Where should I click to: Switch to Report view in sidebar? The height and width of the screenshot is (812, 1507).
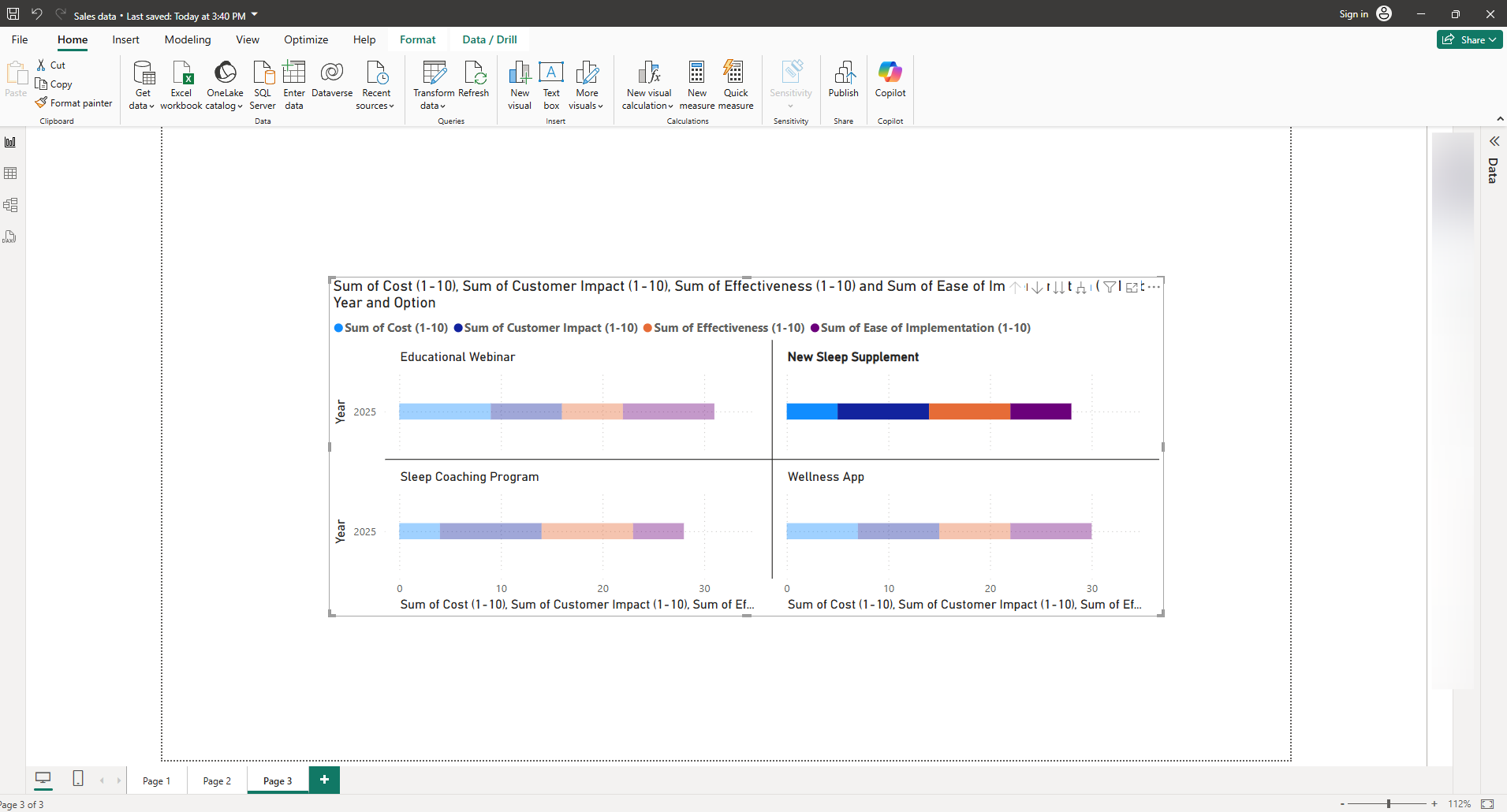[x=10, y=142]
